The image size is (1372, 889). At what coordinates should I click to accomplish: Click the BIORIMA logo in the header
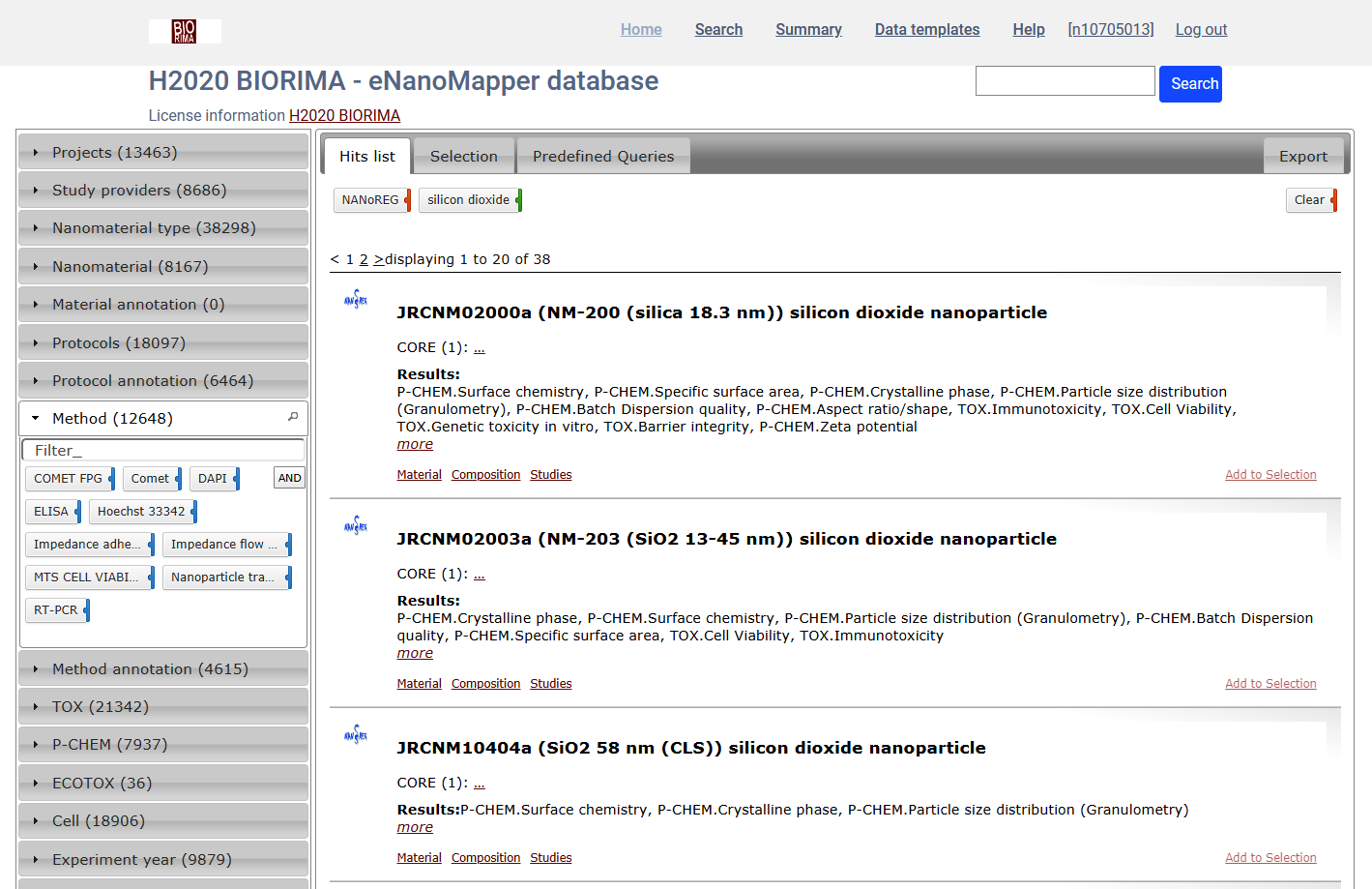(184, 31)
